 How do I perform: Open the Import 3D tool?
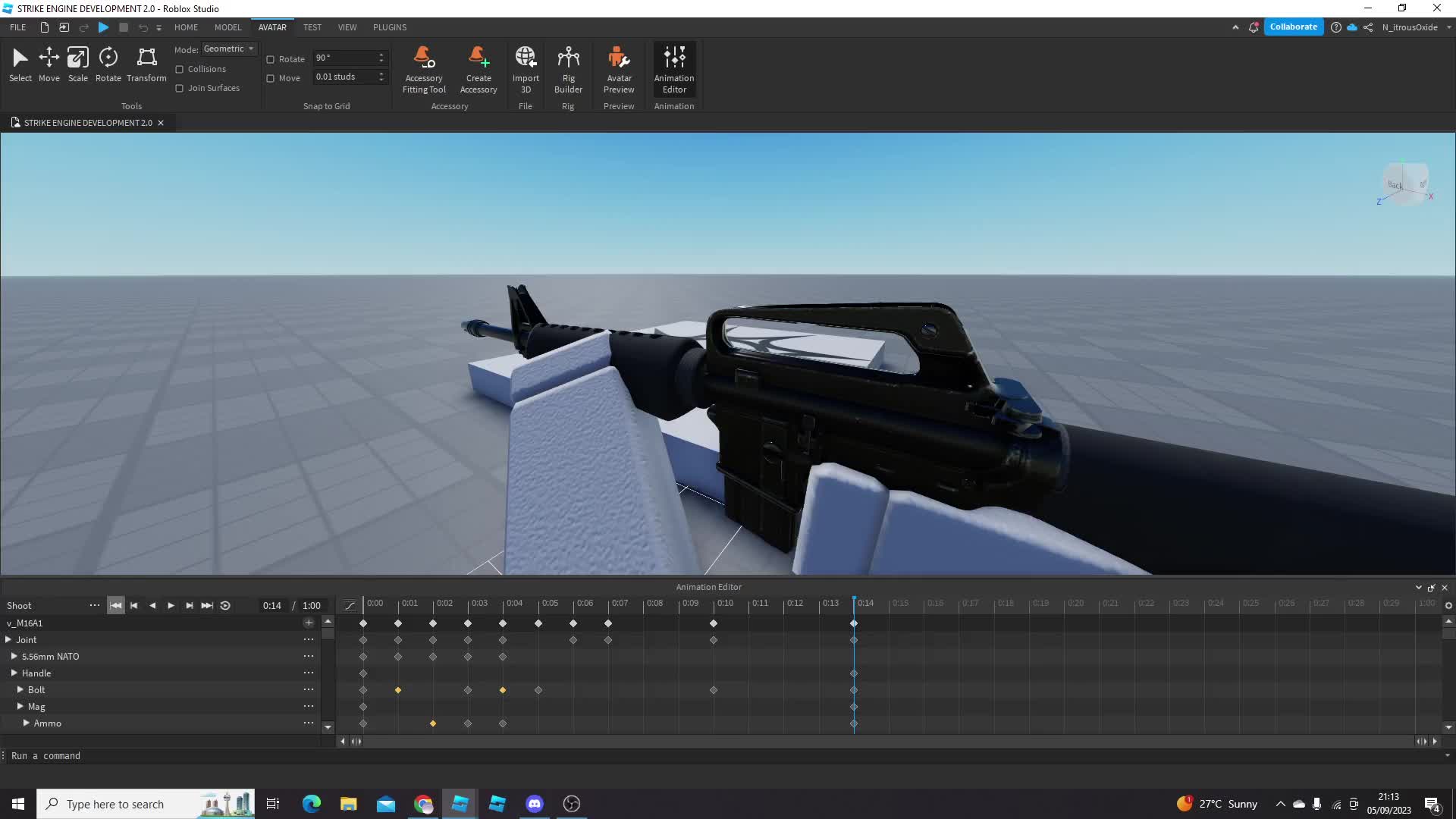pyautogui.click(x=526, y=68)
